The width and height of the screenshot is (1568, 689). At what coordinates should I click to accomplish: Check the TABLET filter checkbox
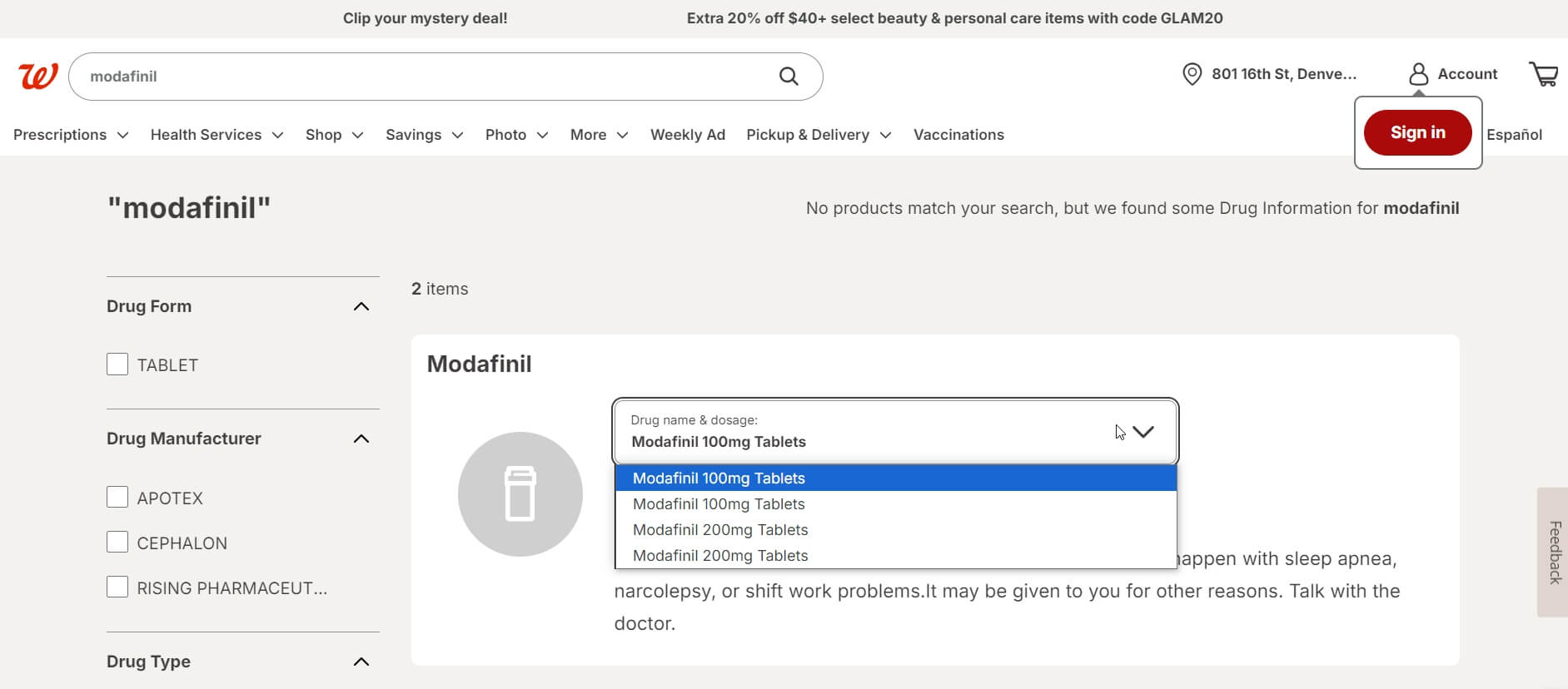117,364
